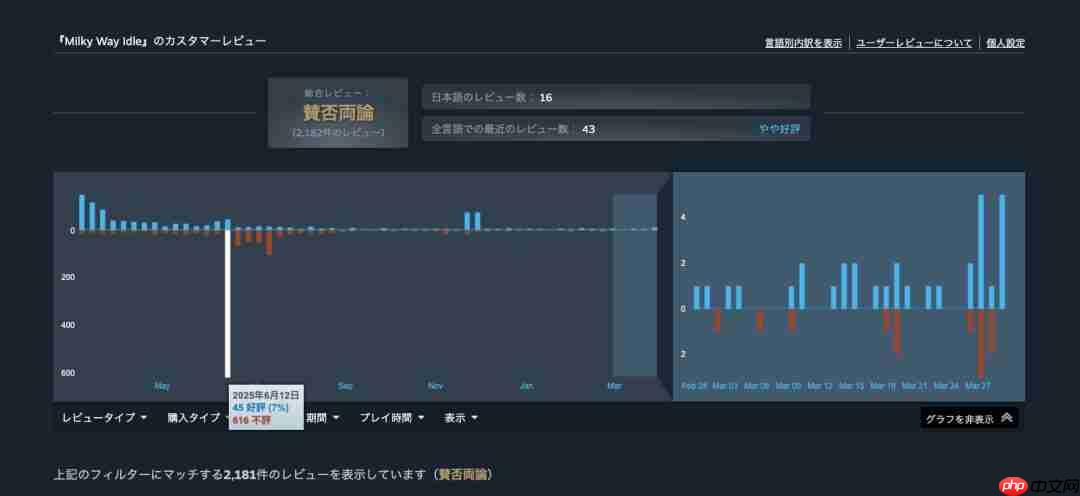Follow the ユーザーレビューについて link
The width and height of the screenshot is (1080, 496).
point(914,43)
